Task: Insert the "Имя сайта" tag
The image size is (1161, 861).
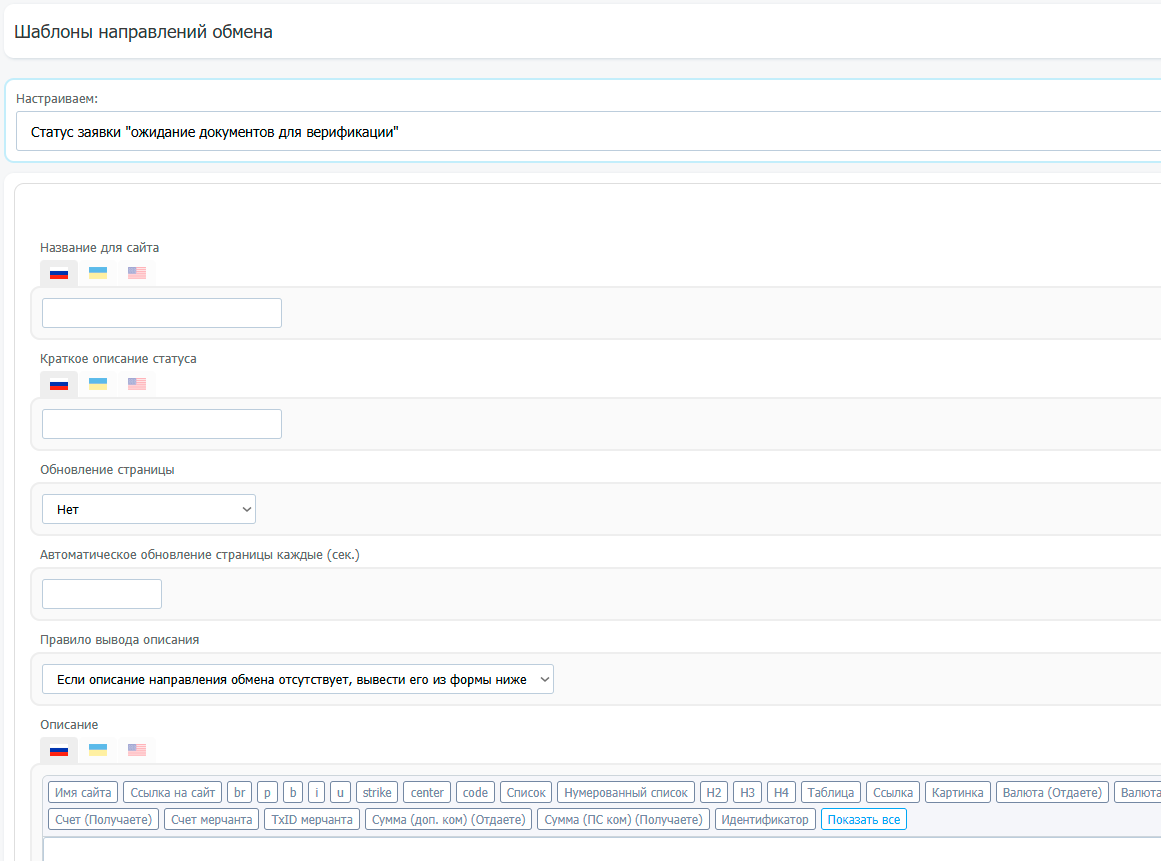Action: (83, 793)
